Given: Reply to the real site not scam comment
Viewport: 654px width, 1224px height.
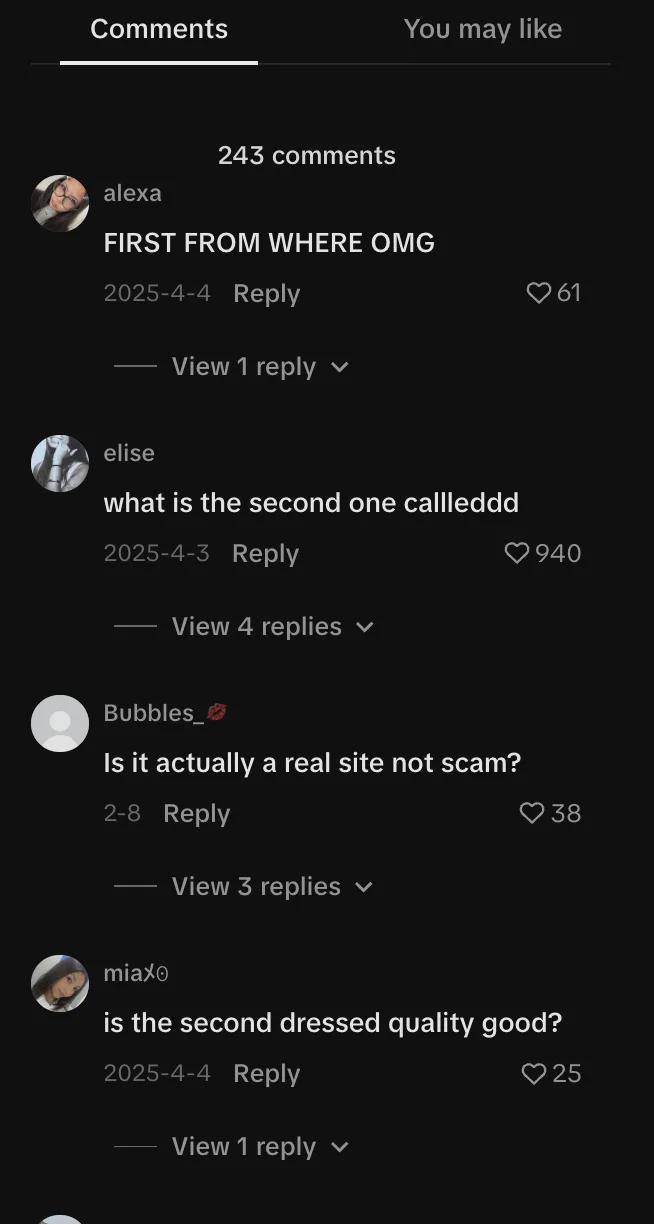Looking at the screenshot, I should [197, 814].
